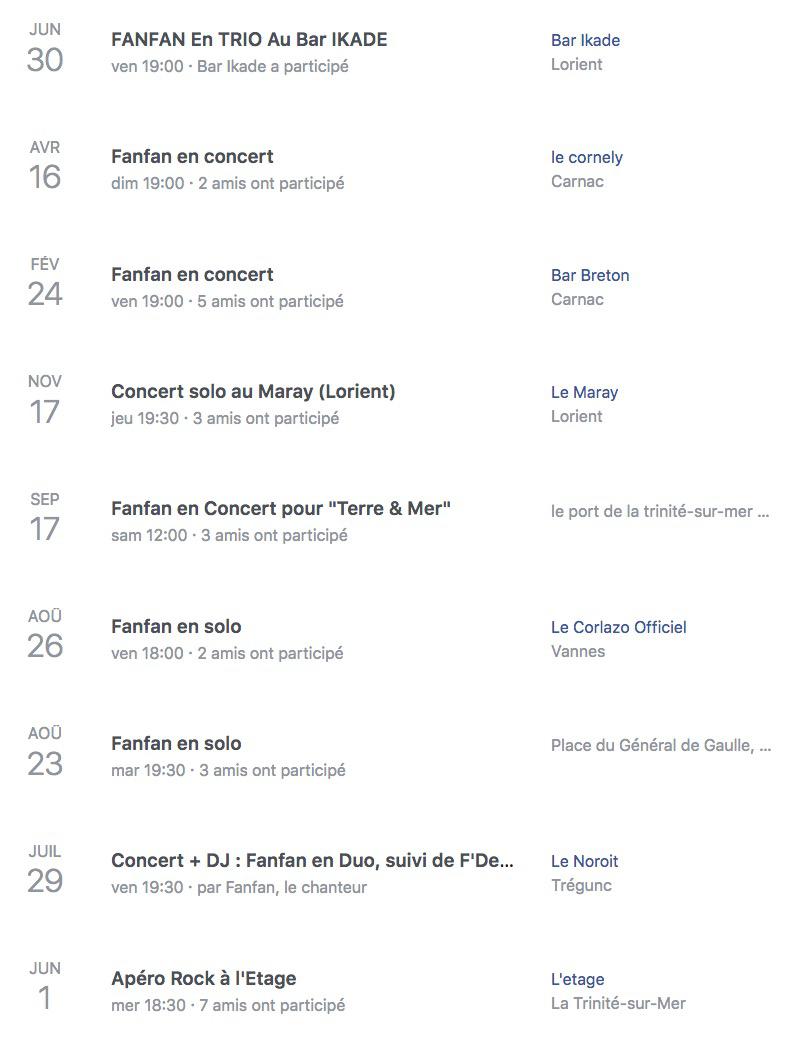The height and width of the screenshot is (1045, 796).
Task: Open the FANFAN En TRIO Au Bar IKADE event
Action: pos(249,39)
